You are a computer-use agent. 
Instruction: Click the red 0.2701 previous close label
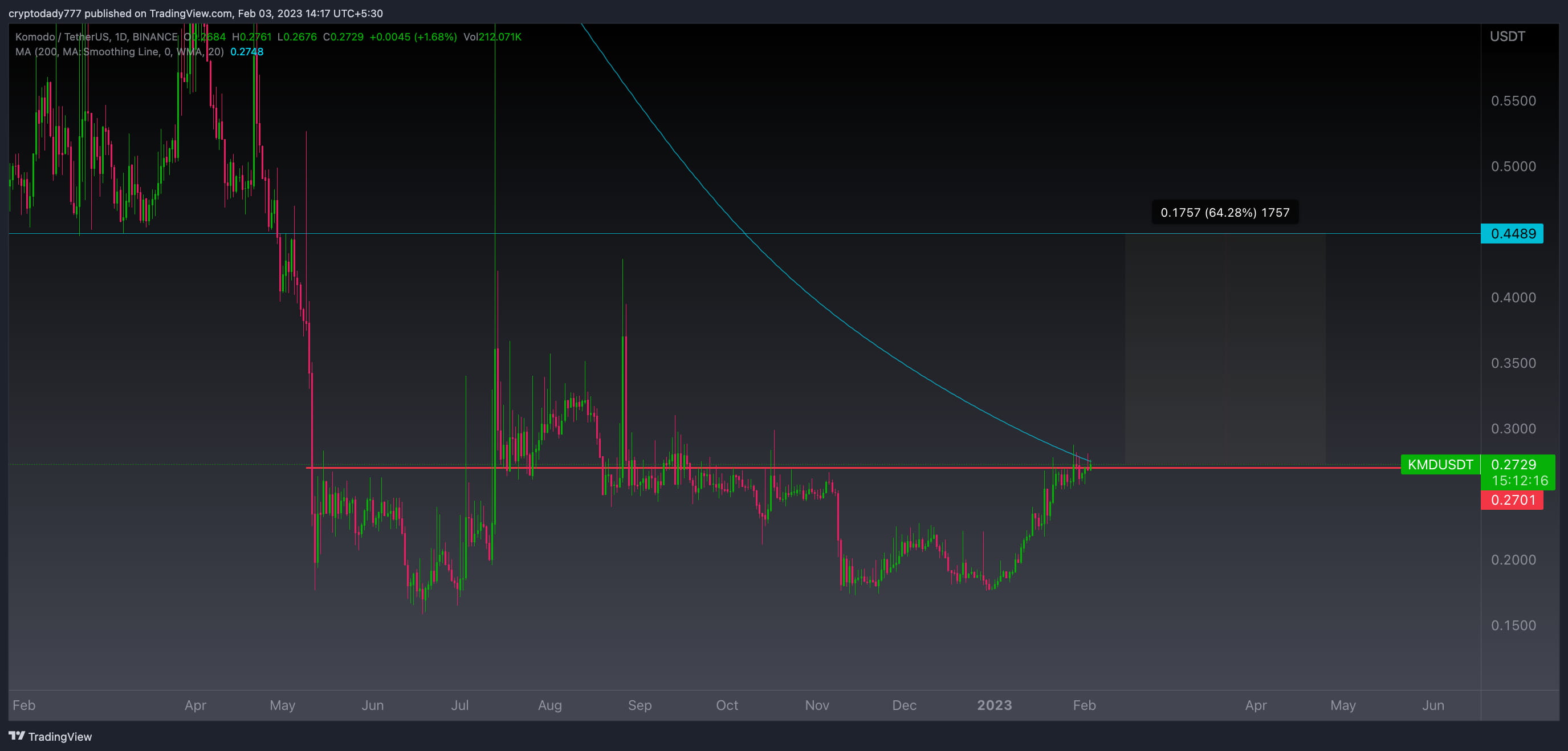(1513, 500)
